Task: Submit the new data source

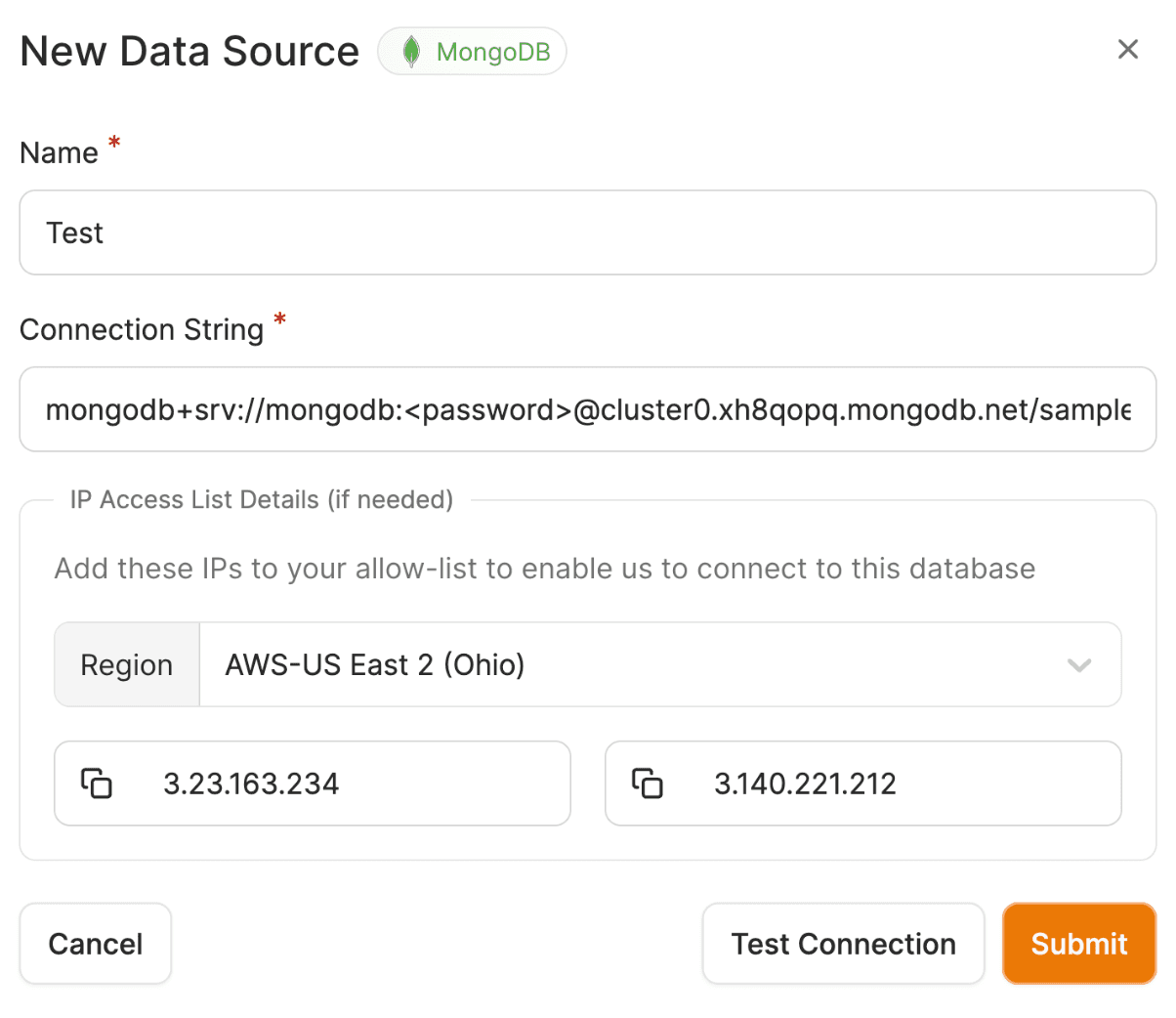Action: [1078, 944]
